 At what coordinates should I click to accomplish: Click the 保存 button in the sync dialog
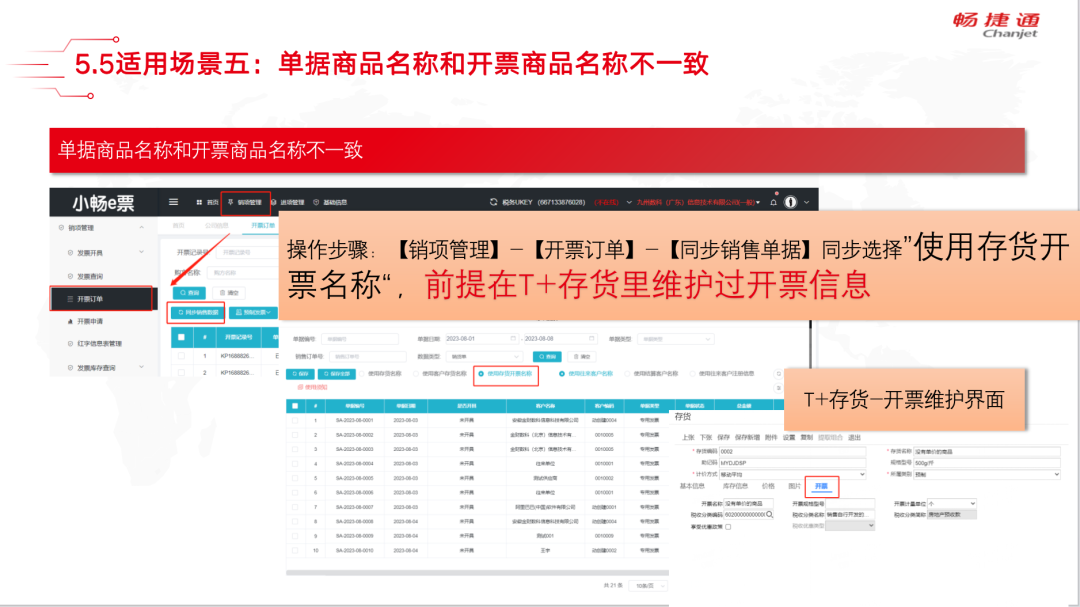tap(300, 374)
